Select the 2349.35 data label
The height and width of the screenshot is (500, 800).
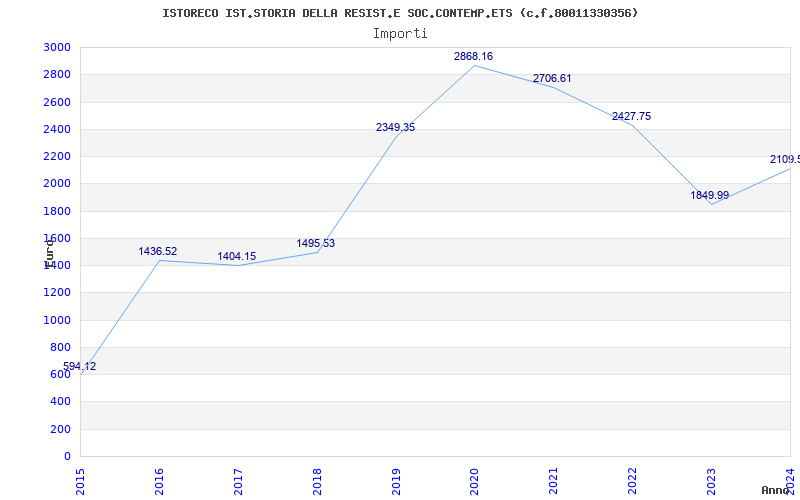395,128
